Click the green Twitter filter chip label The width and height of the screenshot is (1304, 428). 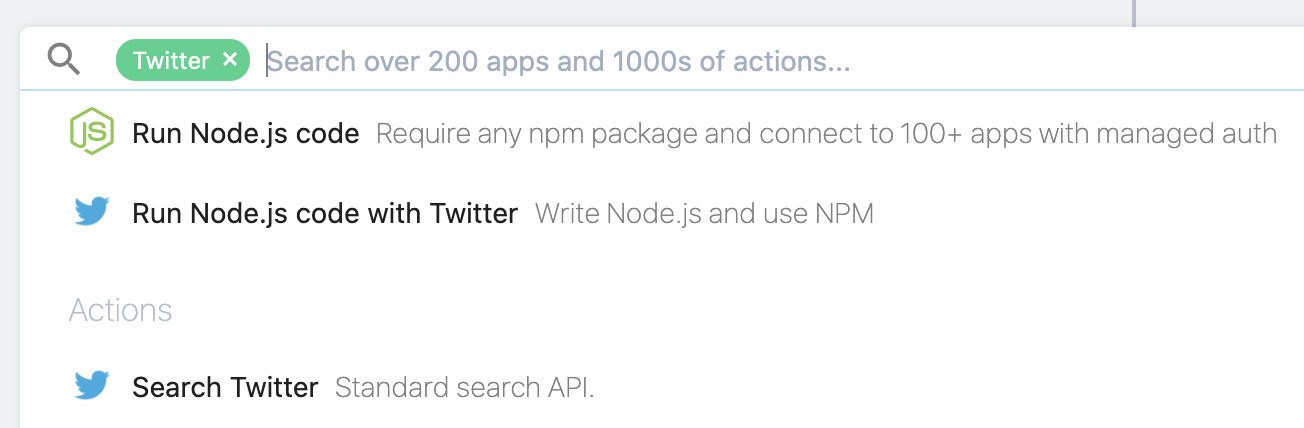[x=171, y=61]
